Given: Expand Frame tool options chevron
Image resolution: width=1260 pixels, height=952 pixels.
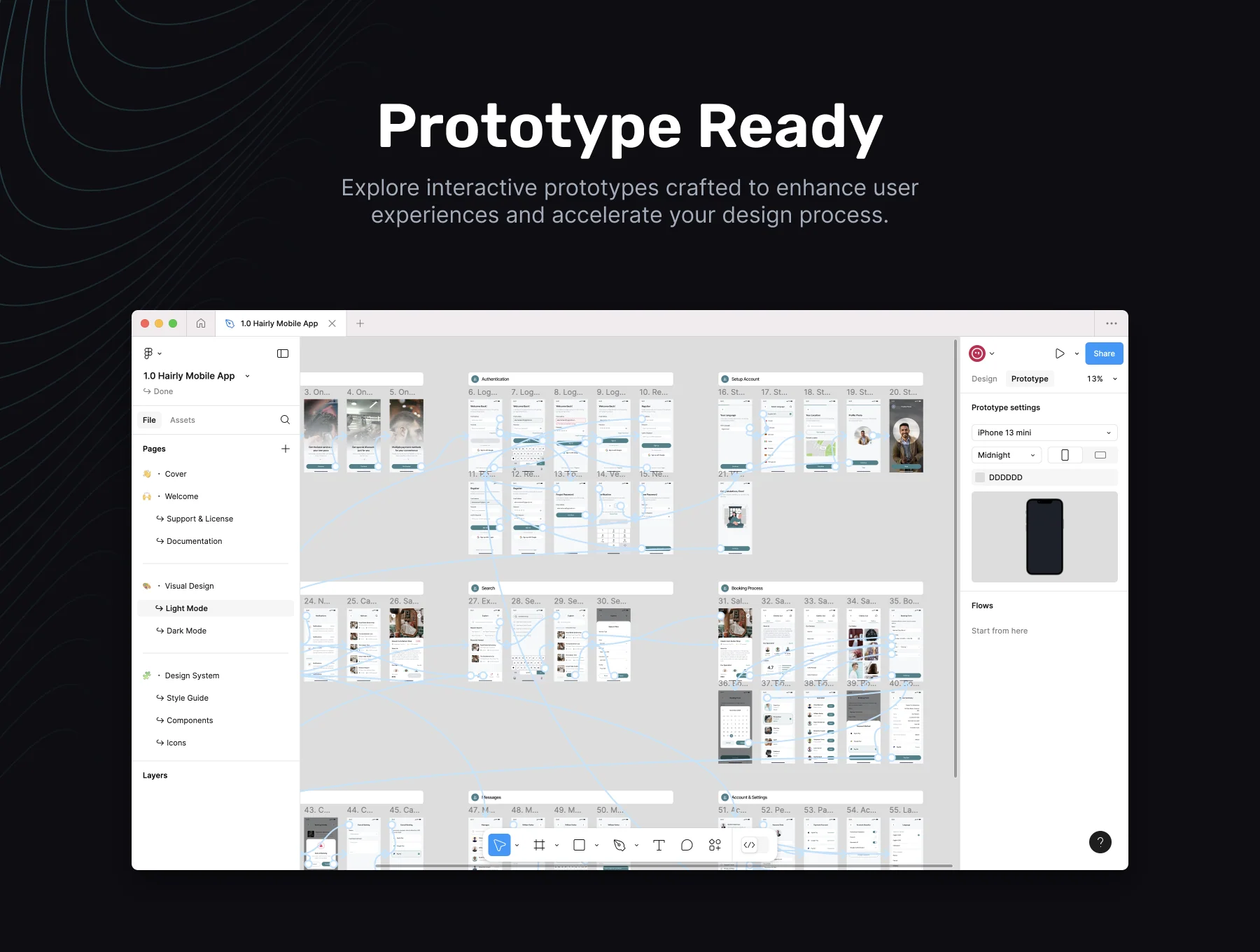Looking at the screenshot, I should click(557, 846).
